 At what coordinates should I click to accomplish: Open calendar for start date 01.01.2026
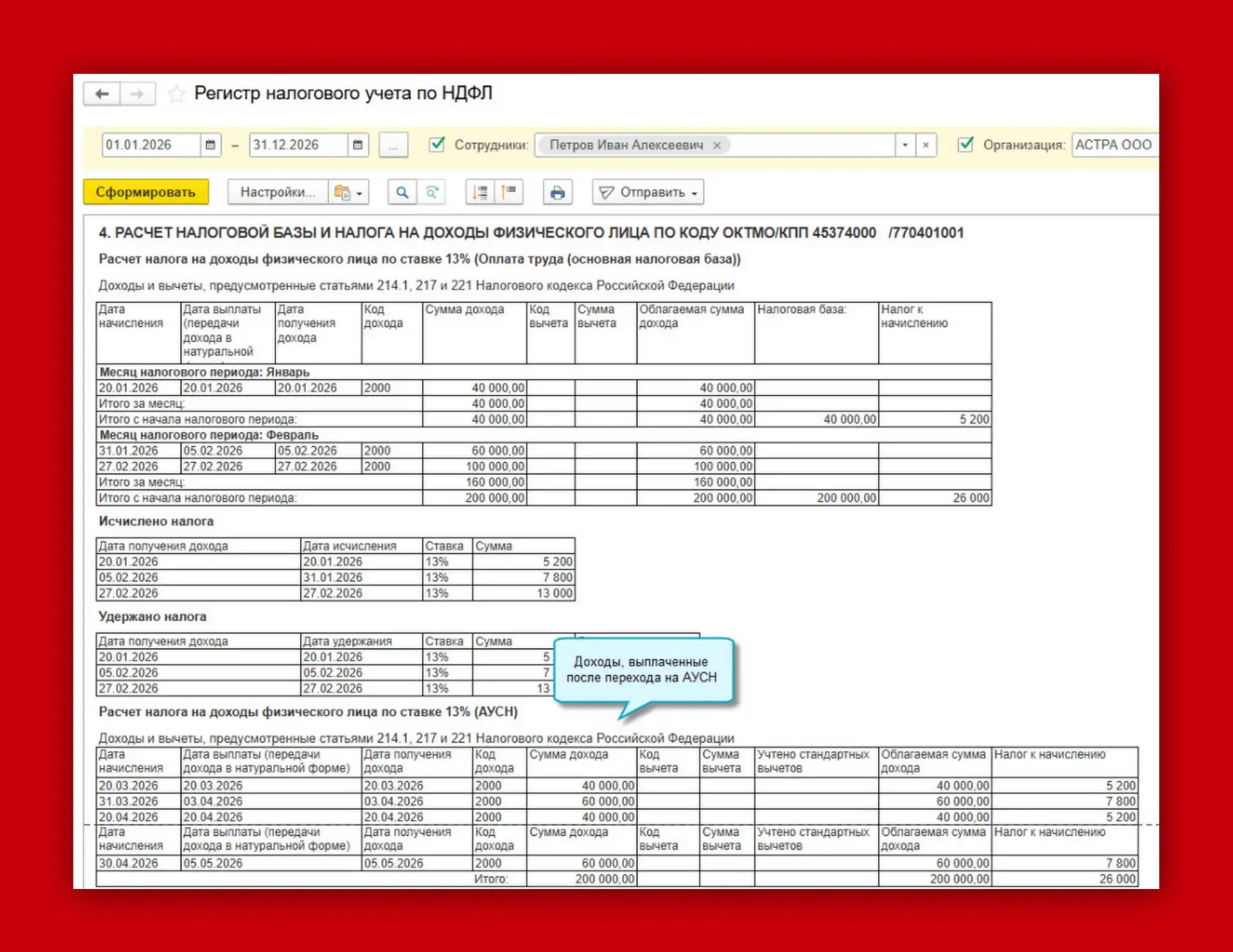[x=210, y=145]
